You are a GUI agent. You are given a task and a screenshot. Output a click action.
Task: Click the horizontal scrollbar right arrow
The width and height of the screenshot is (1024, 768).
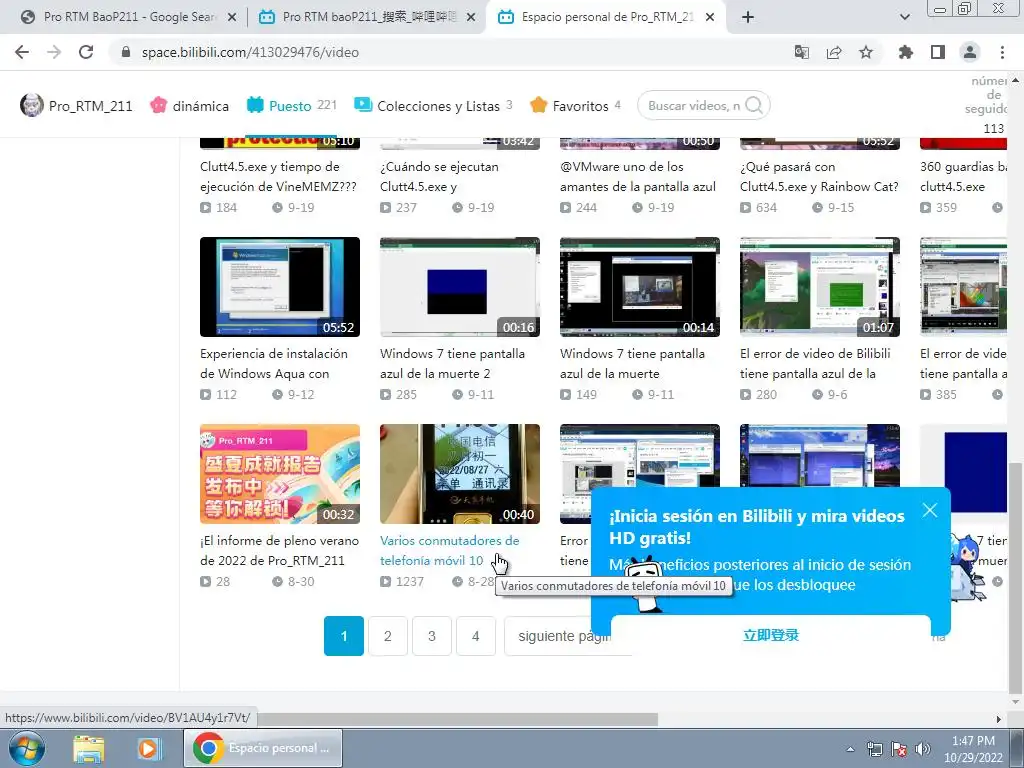pyautogui.click(x=999, y=719)
